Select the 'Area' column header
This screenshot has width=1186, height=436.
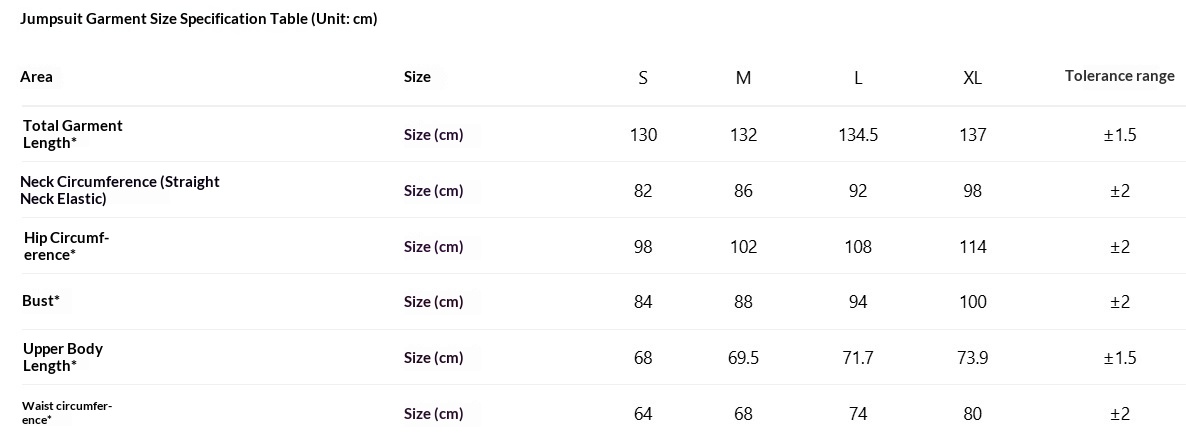coord(37,77)
